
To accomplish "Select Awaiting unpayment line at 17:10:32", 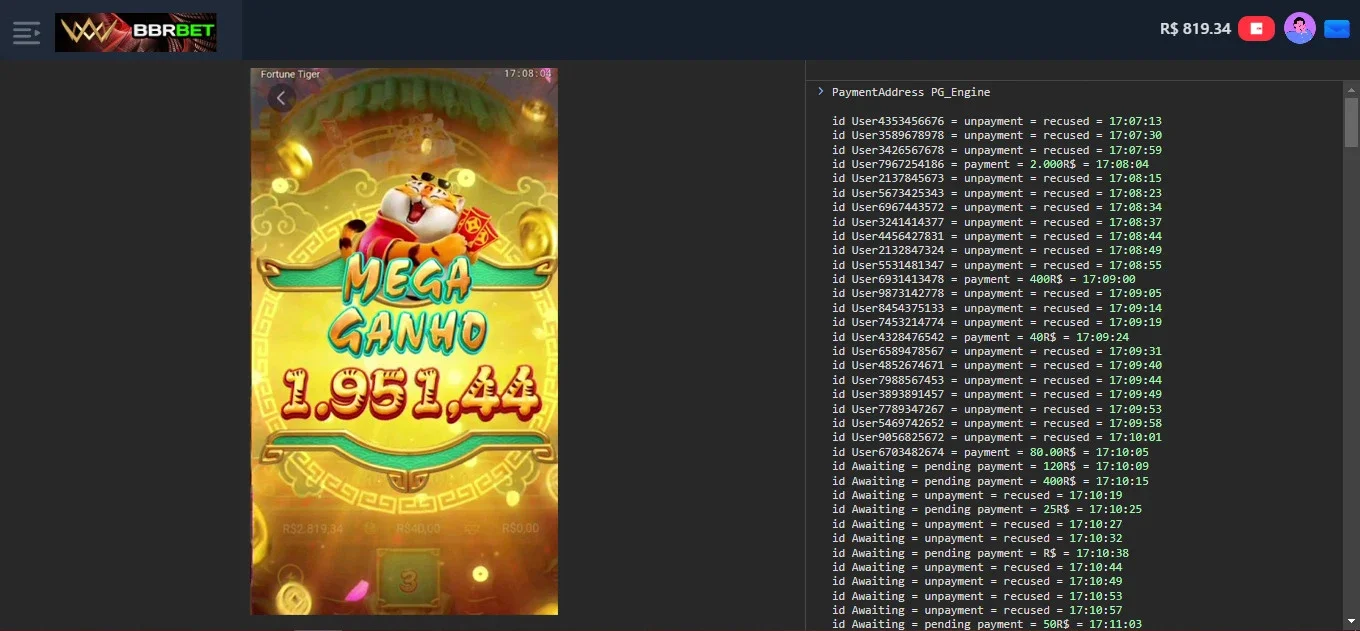I will point(977,538).
